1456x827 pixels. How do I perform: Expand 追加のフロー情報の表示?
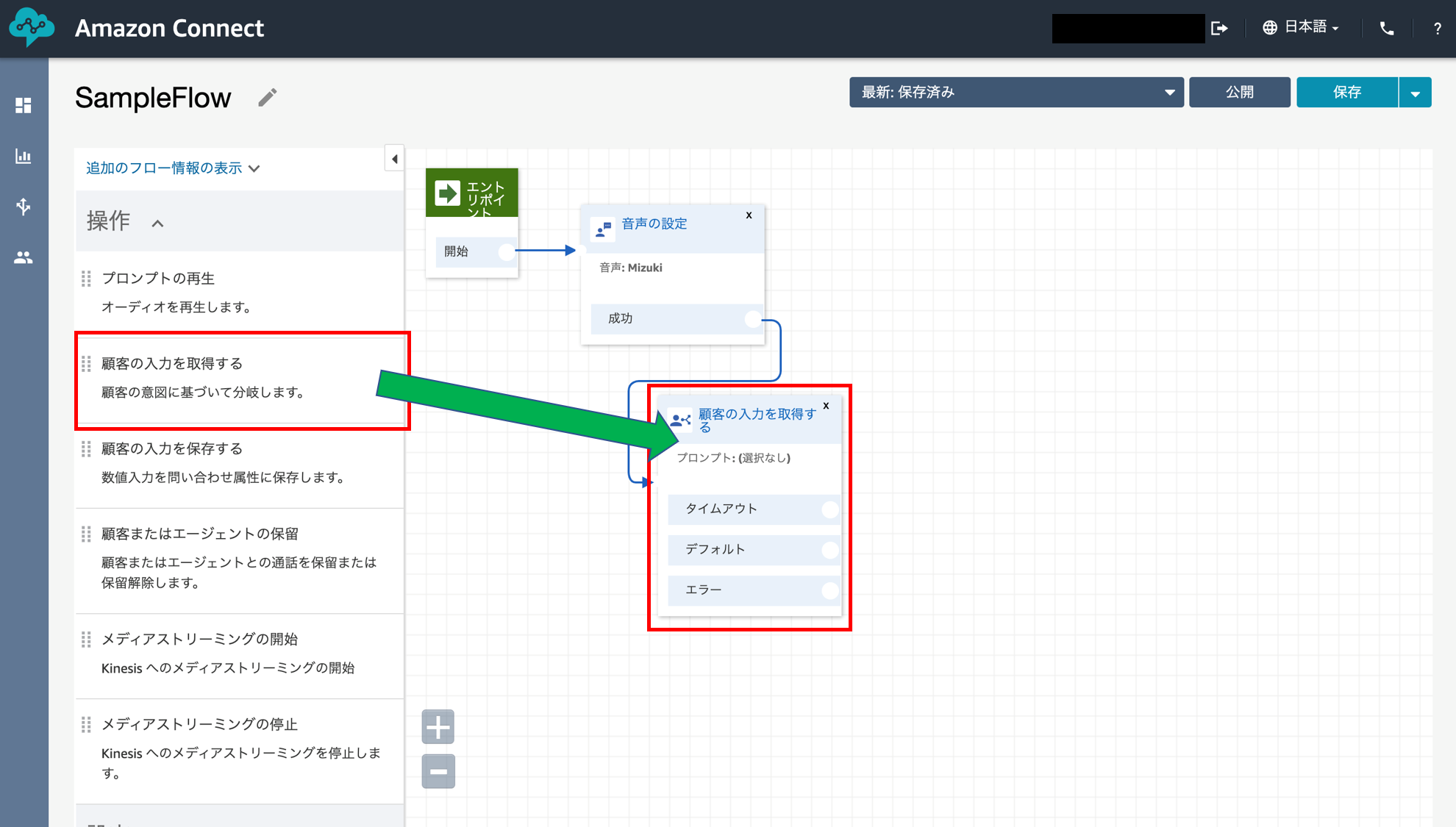[173, 168]
